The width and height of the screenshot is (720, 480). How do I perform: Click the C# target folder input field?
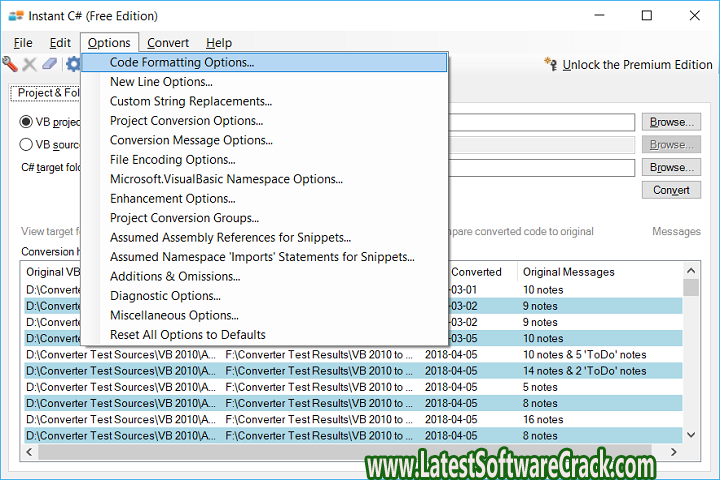pos(542,168)
